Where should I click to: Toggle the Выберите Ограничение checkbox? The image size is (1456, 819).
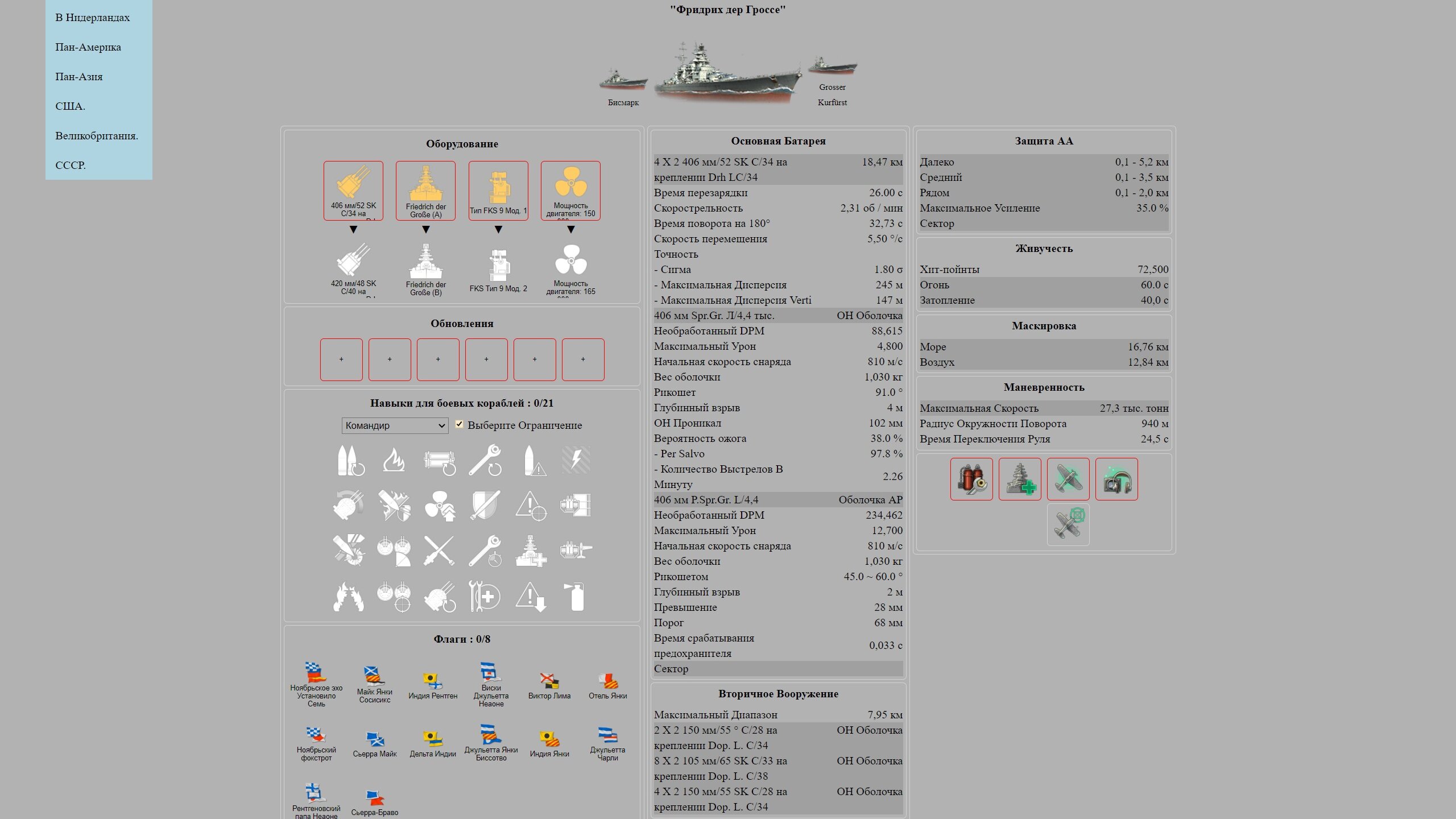pyautogui.click(x=459, y=424)
